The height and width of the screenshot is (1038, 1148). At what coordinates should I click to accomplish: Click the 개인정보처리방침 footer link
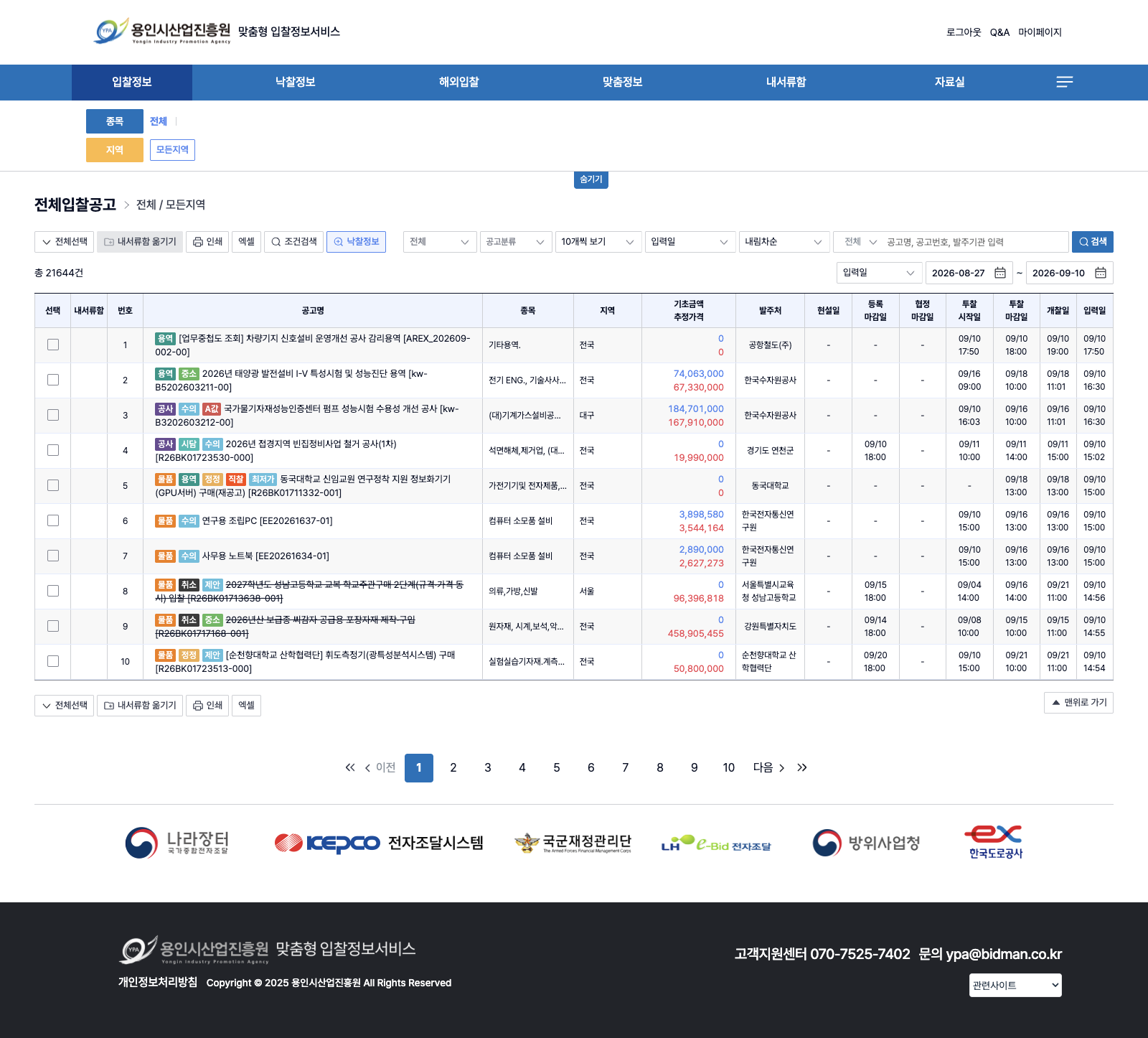pos(158,982)
